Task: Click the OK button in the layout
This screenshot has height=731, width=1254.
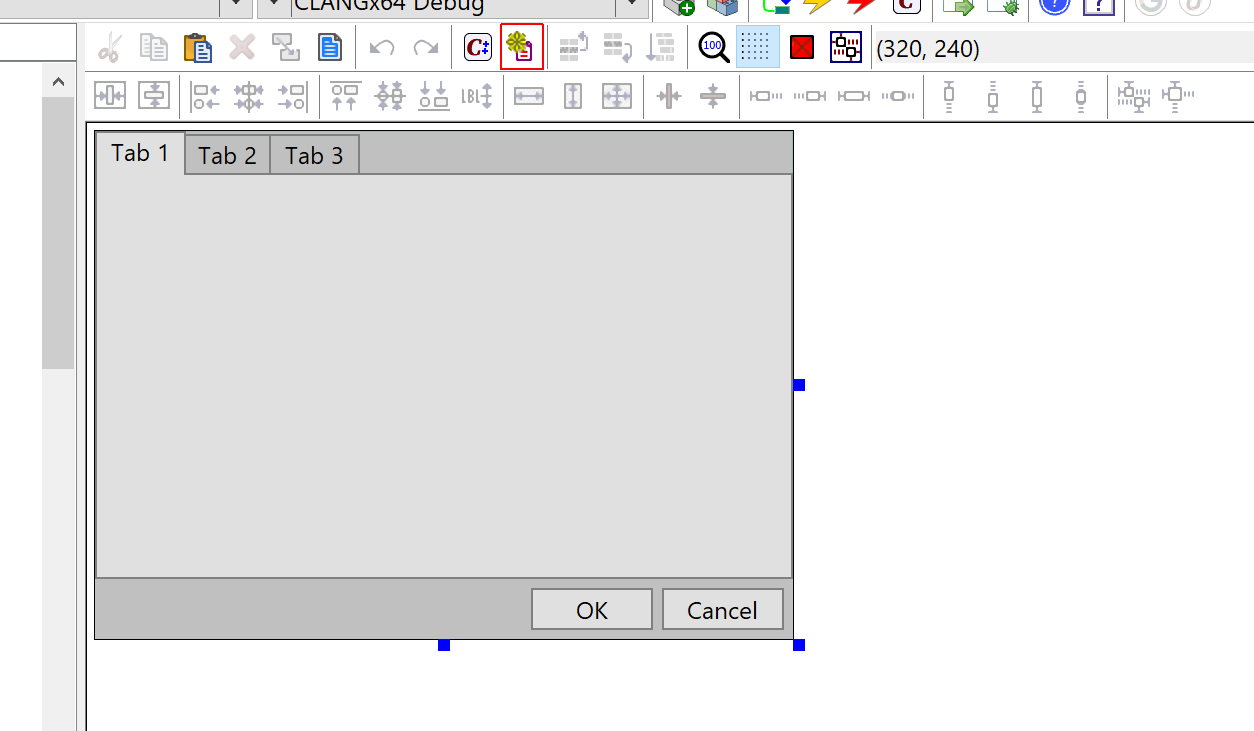Action: [591, 610]
